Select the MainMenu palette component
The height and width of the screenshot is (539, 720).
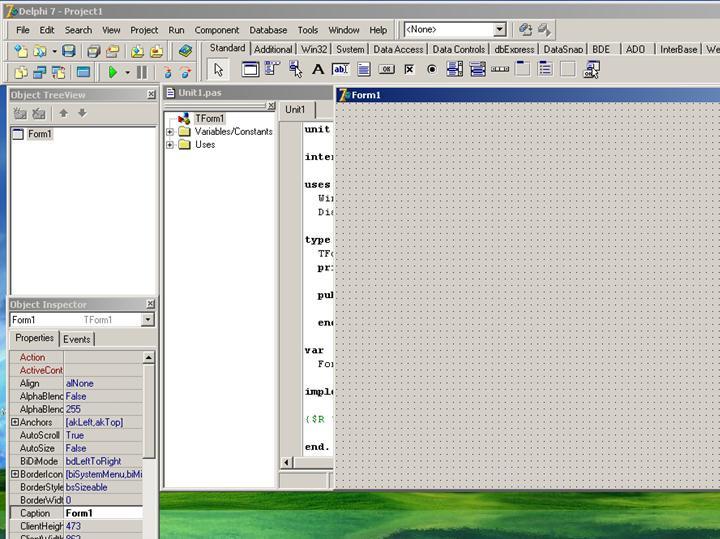(x=272, y=70)
